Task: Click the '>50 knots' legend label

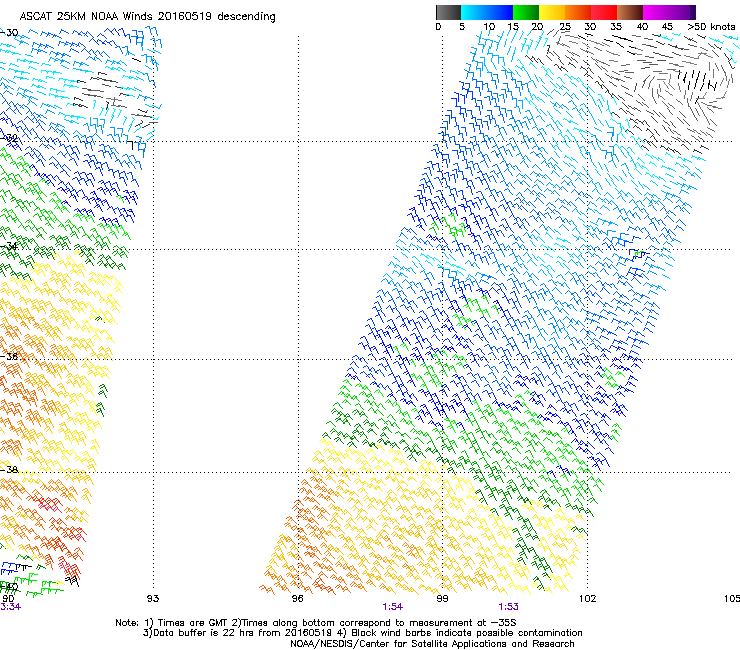Action: click(711, 27)
